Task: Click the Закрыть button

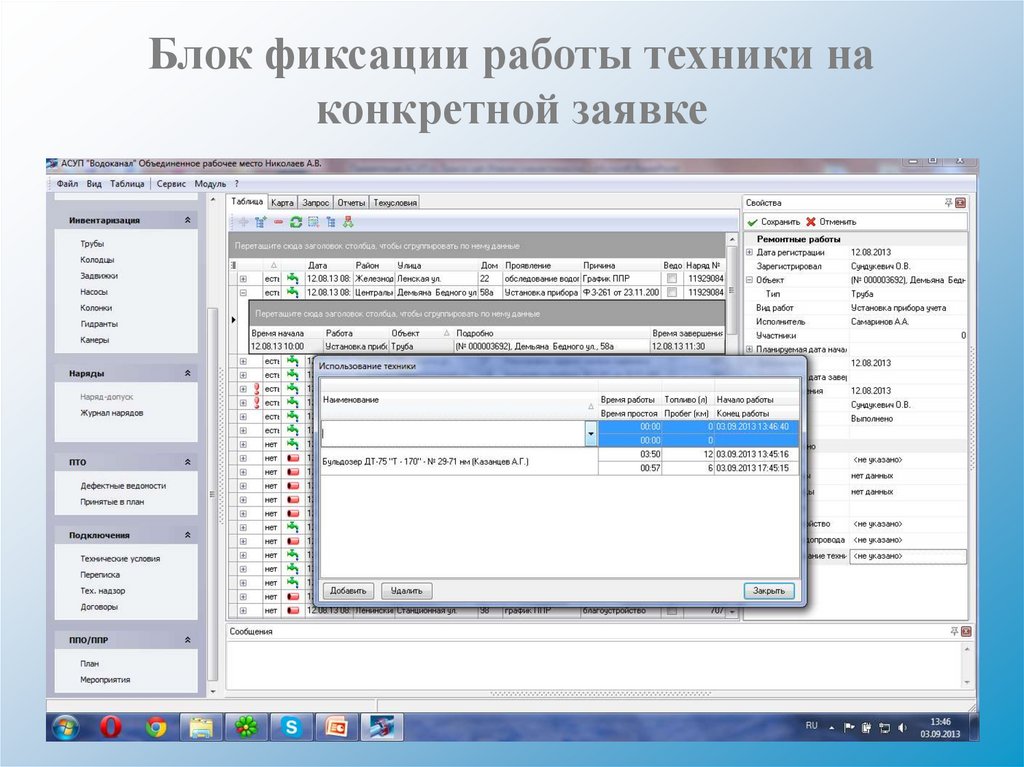Action: [769, 591]
